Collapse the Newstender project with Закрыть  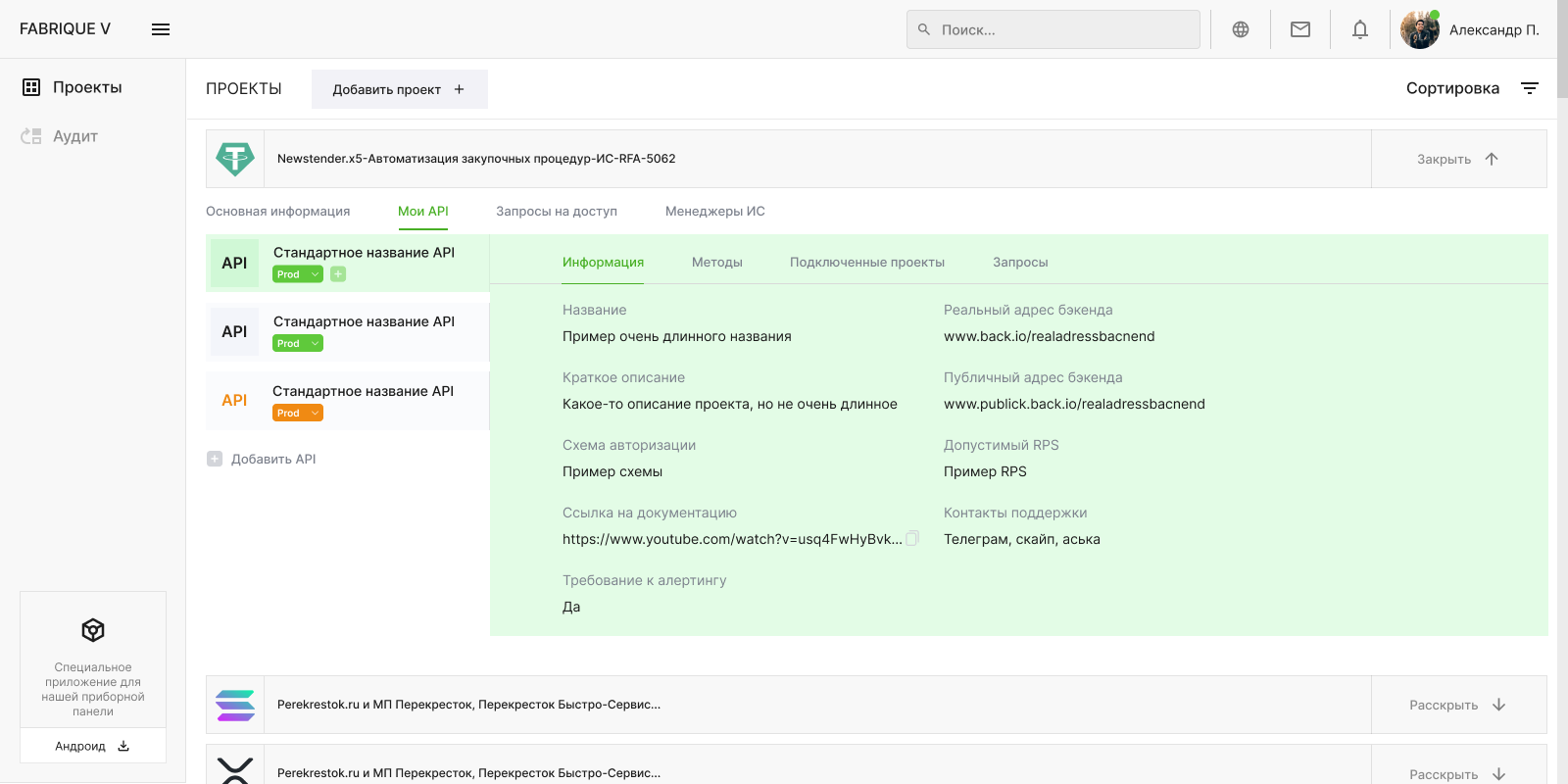(x=1458, y=159)
